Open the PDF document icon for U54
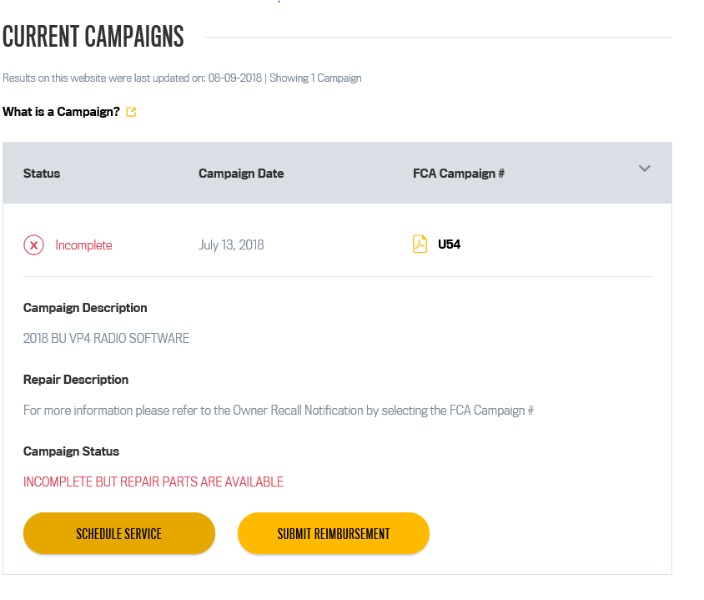704x600 pixels. click(420, 244)
